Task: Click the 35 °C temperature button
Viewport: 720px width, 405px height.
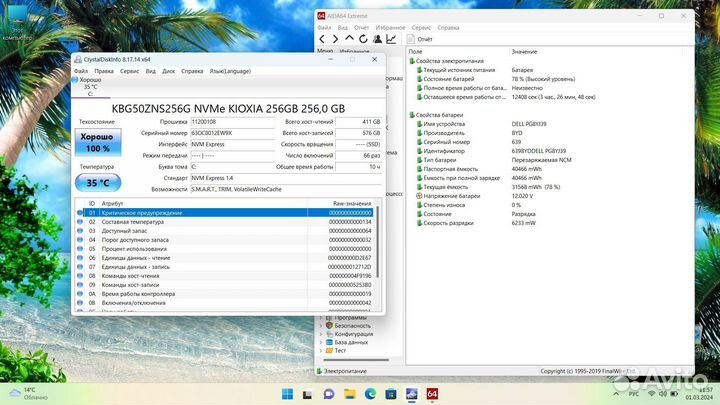Action: click(98, 183)
